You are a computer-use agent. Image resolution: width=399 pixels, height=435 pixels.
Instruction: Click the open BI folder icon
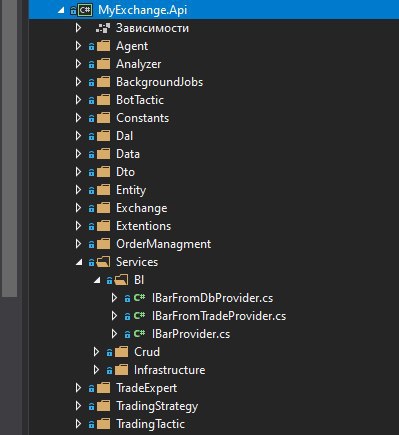[121, 280]
